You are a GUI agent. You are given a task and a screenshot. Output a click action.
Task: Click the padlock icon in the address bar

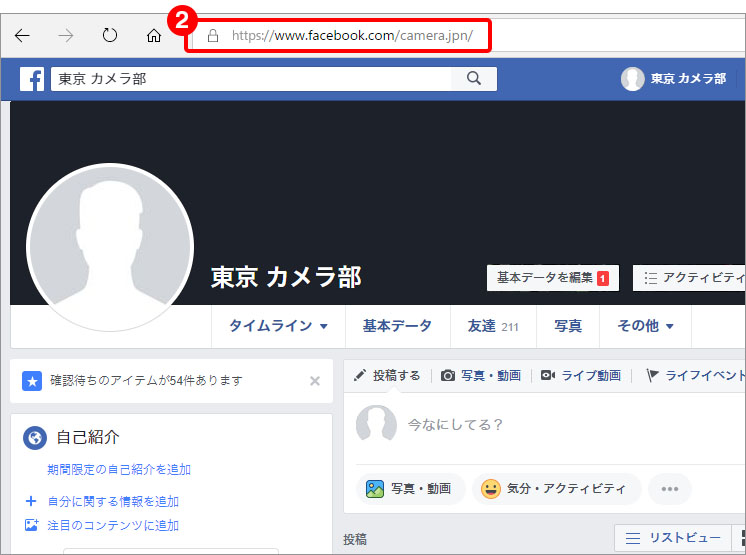point(213,36)
